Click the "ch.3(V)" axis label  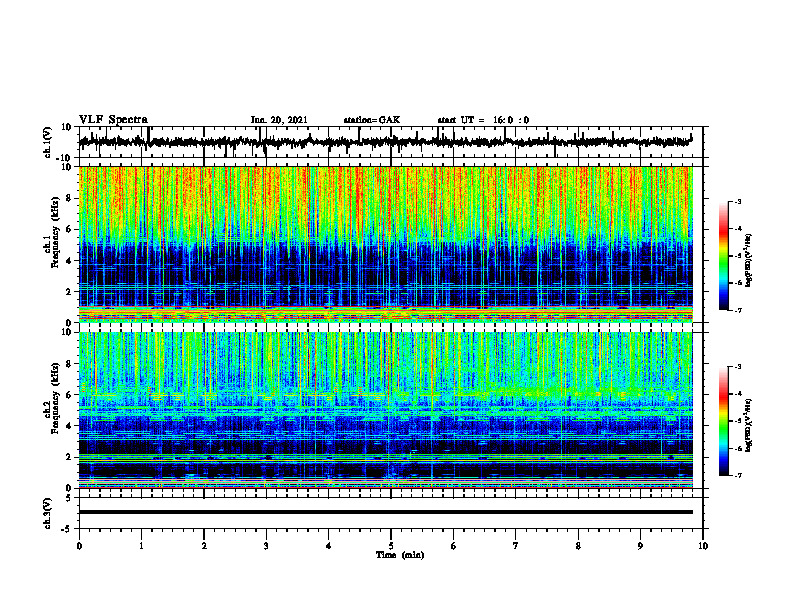pos(48,513)
